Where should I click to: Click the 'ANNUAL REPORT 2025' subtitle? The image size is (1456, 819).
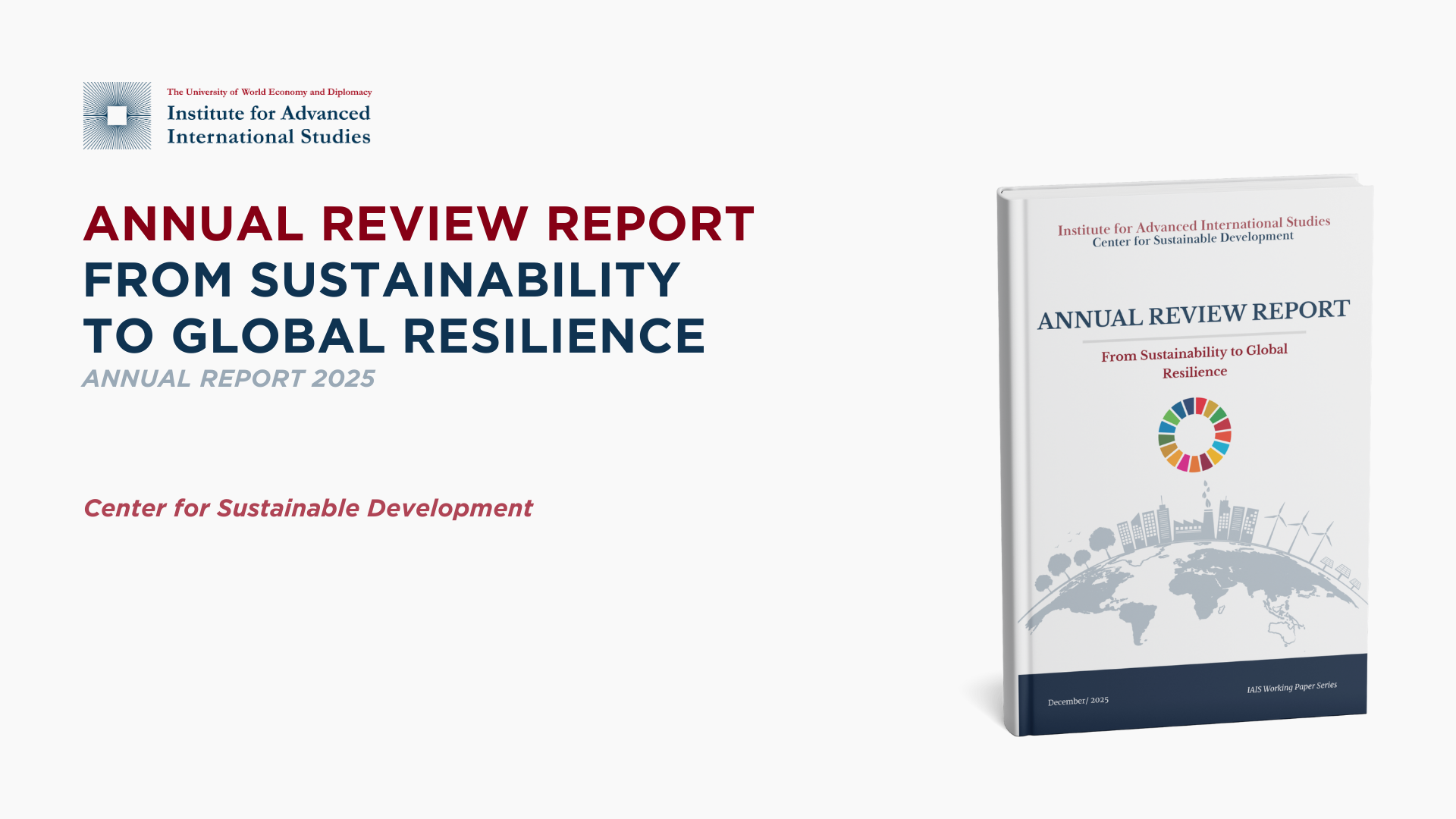[x=228, y=378]
